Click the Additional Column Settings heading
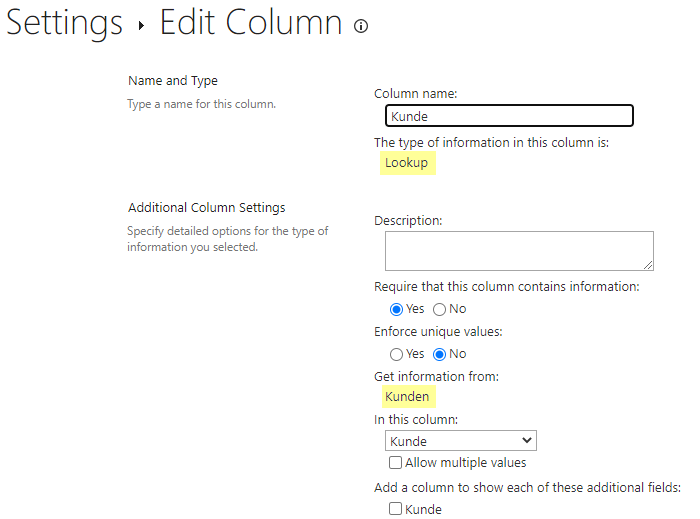 (207, 208)
